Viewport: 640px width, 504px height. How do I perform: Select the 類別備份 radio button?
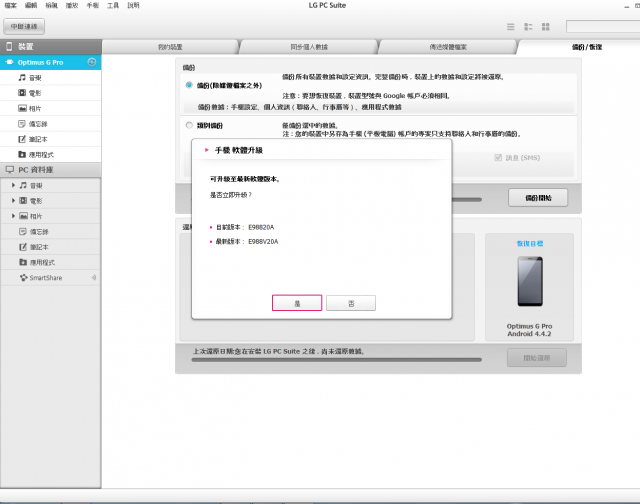click(x=189, y=125)
